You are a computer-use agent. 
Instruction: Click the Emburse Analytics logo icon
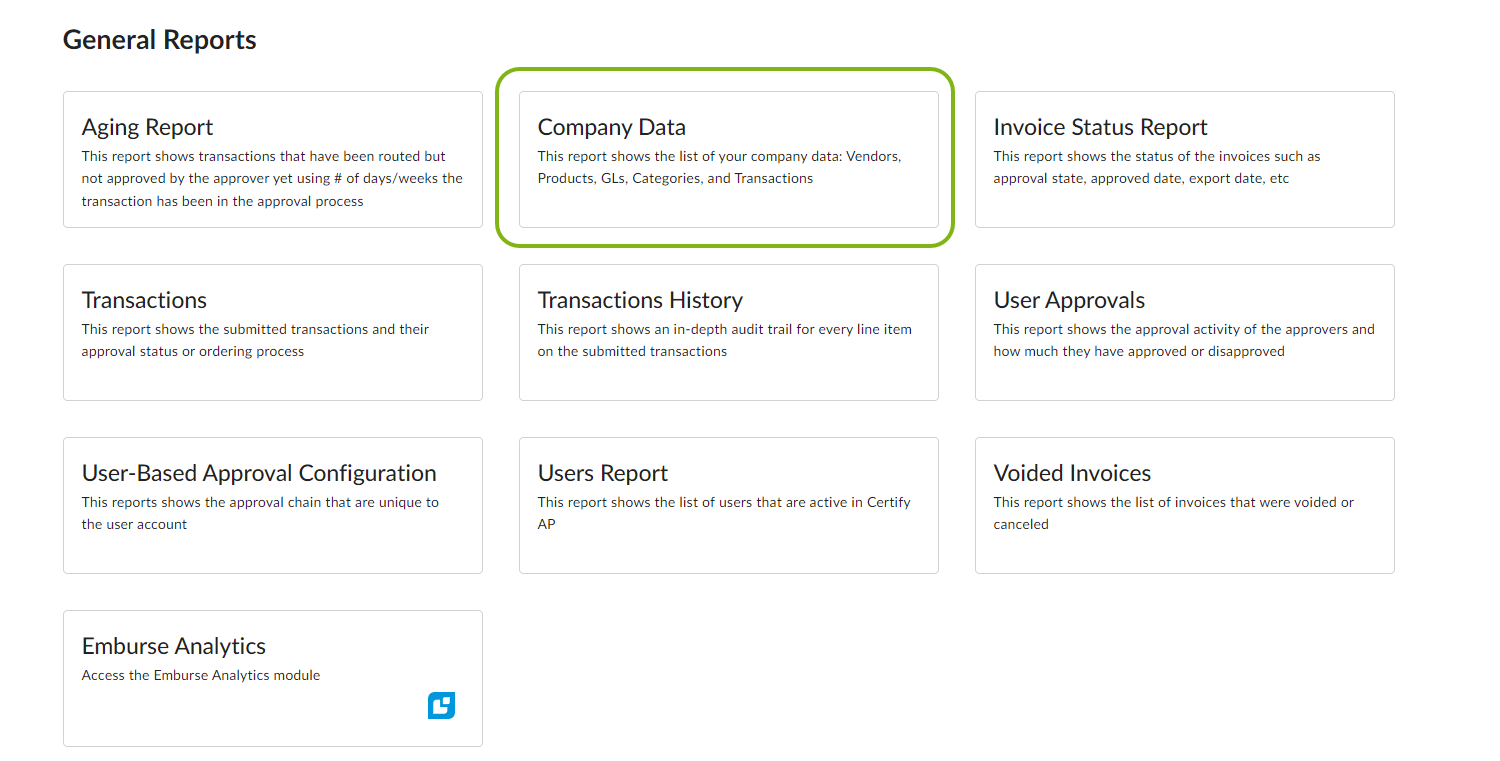(441, 706)
